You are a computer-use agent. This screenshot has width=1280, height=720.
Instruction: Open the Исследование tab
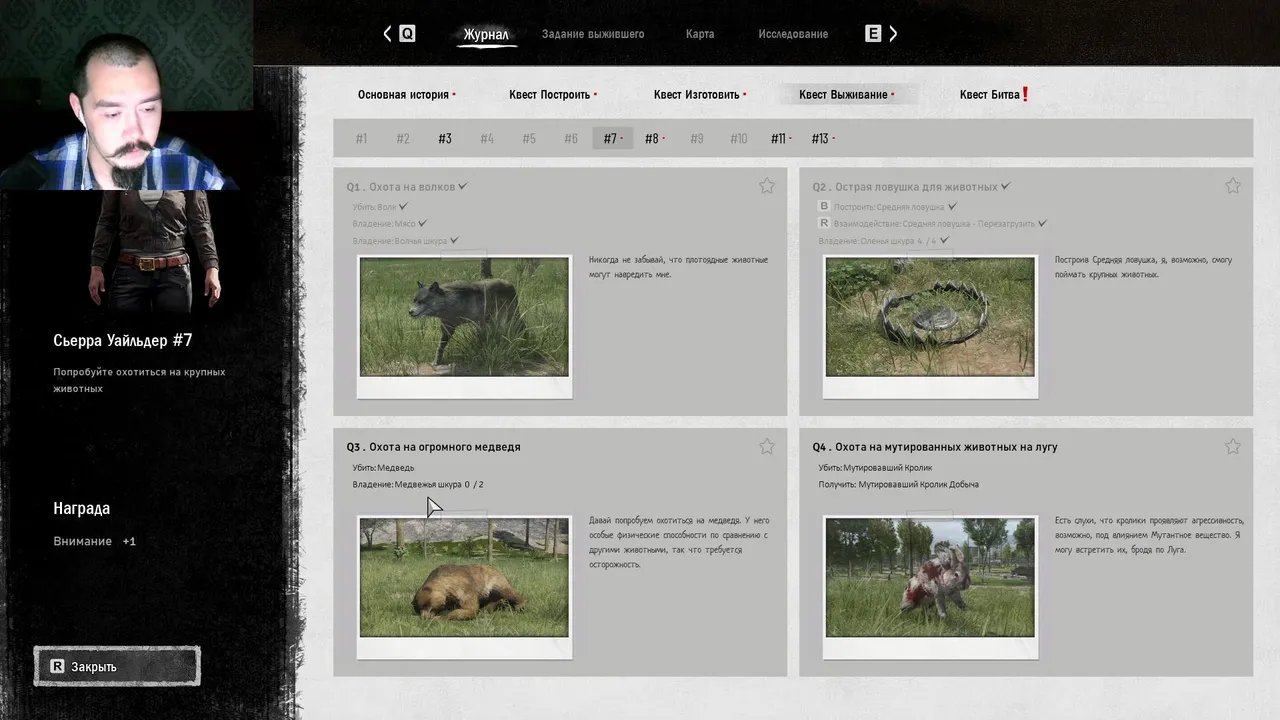(793, 34)
